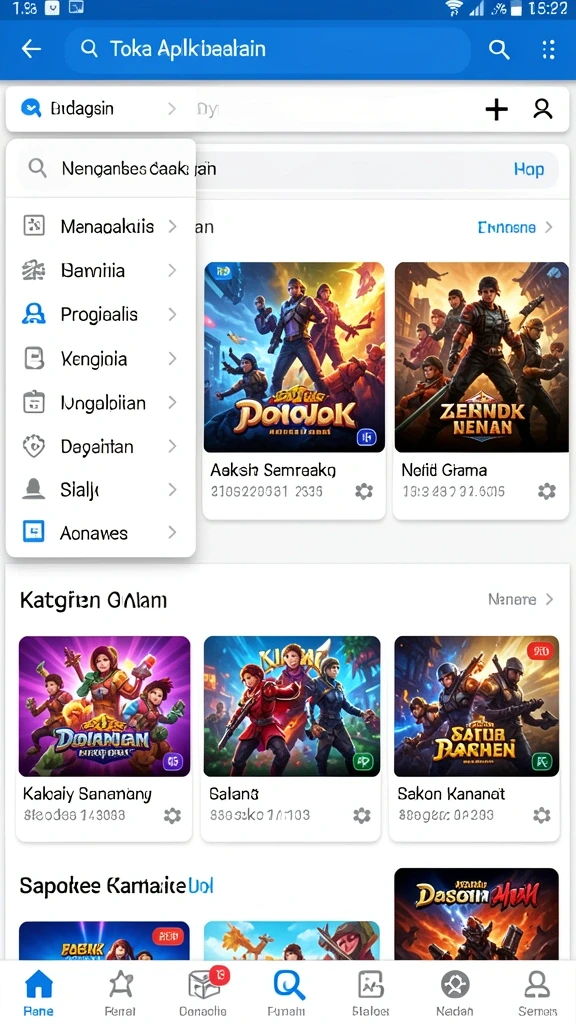The image size is (576, 1024).
Task: Select the Menaoakuiis menu entry
Action: tap(101, 227)
